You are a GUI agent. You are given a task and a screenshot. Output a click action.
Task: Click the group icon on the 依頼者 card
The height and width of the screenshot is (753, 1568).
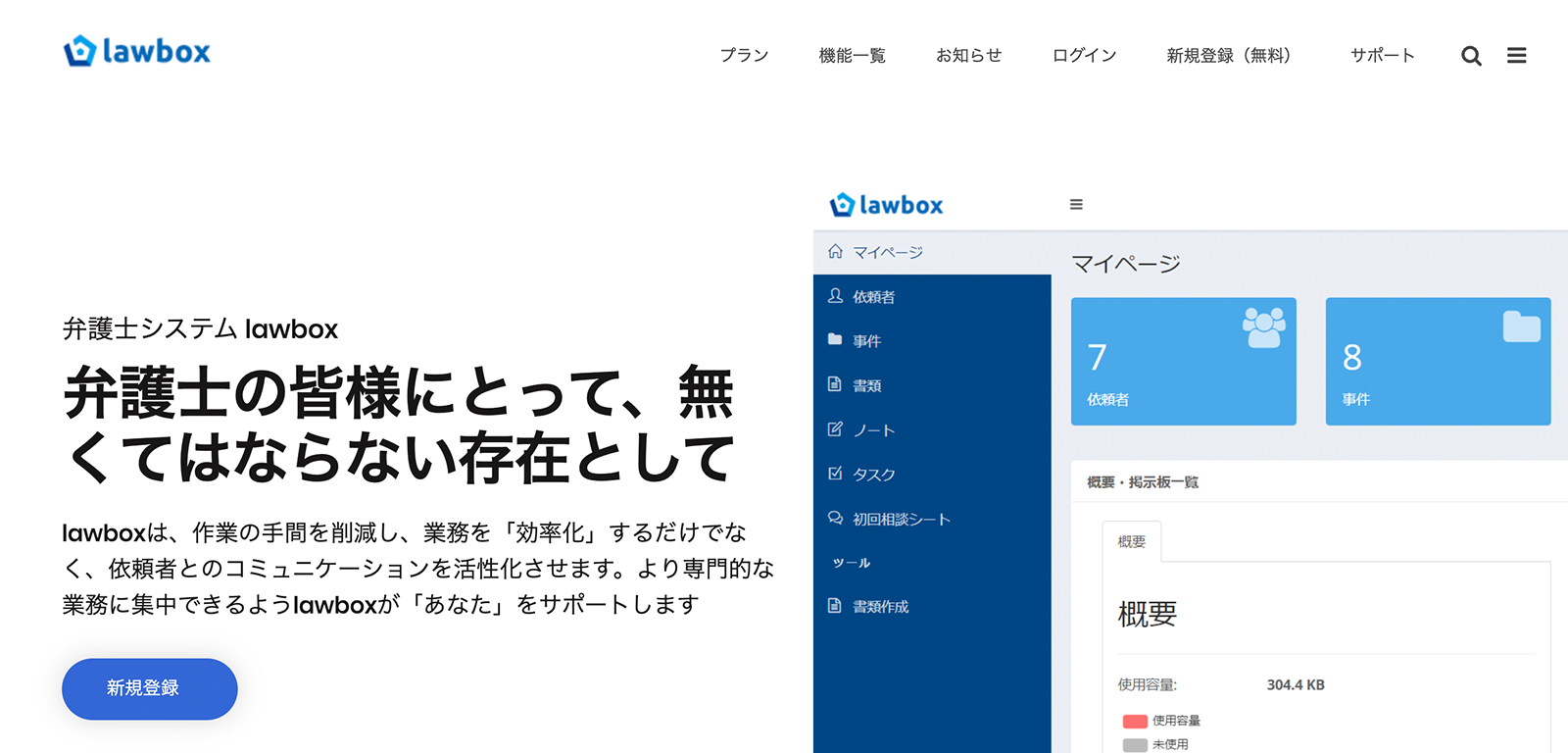pos(1264,327)
